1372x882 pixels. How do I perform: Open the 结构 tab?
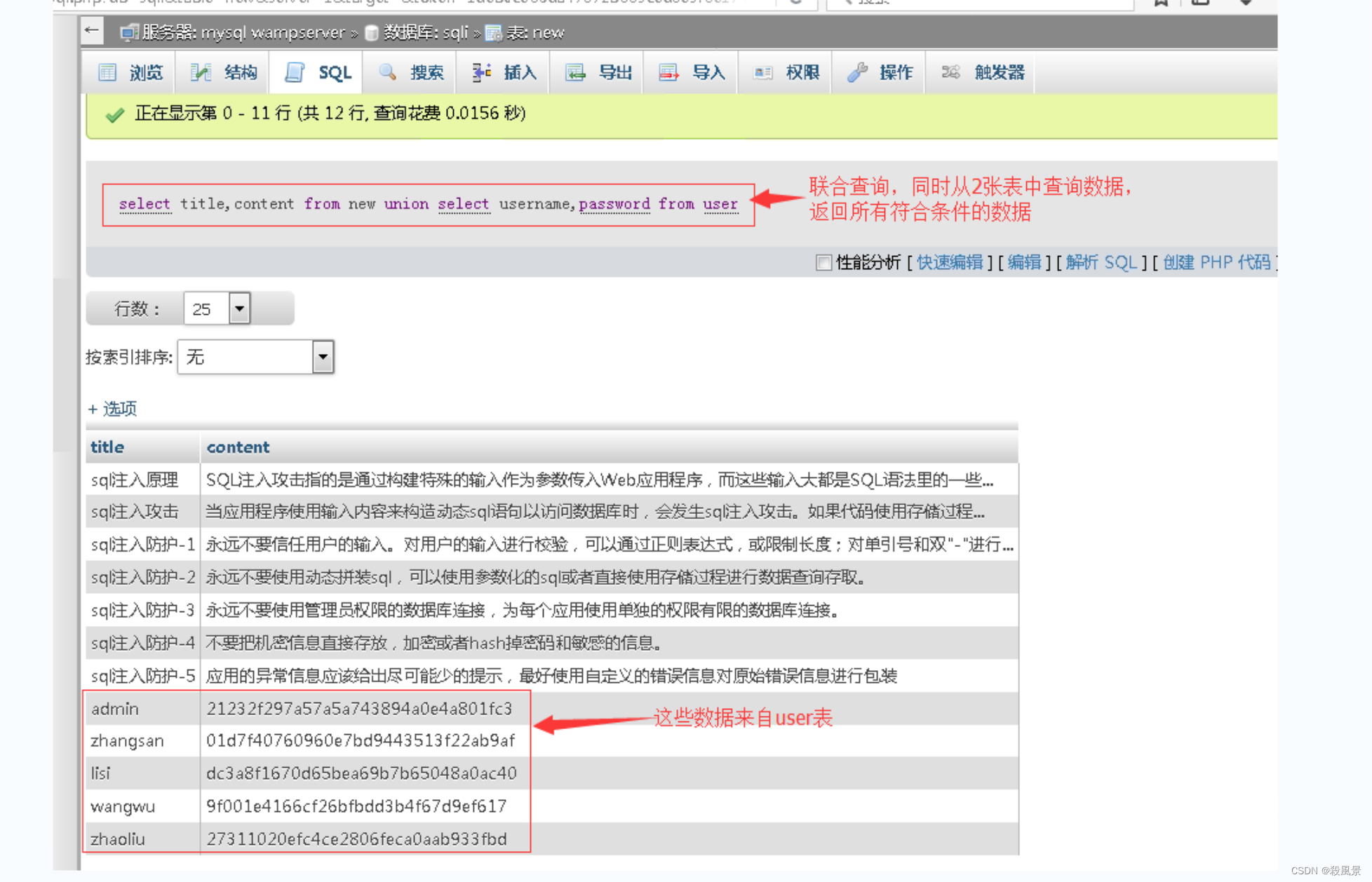222,72
